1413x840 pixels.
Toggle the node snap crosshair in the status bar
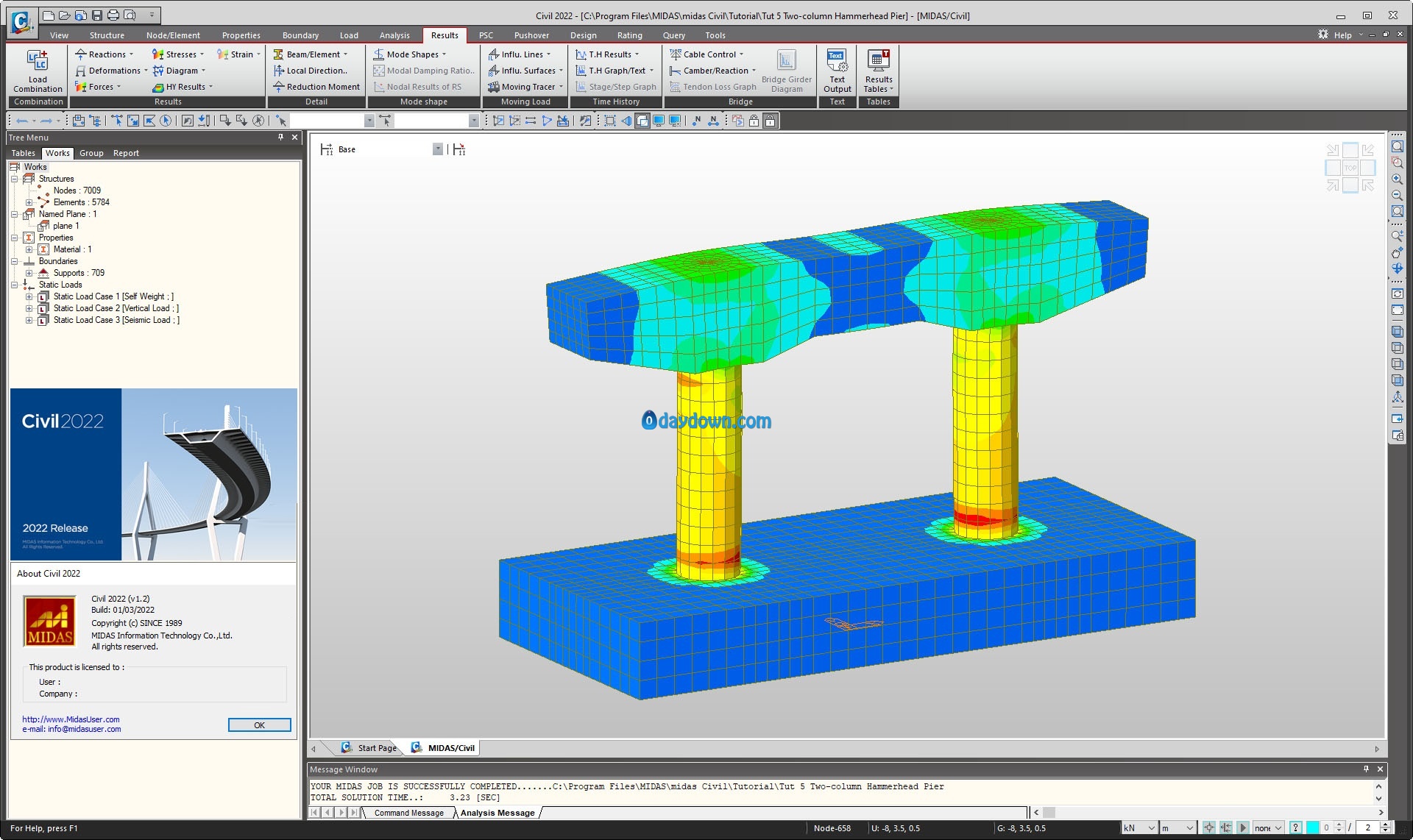pos(1208,827)
